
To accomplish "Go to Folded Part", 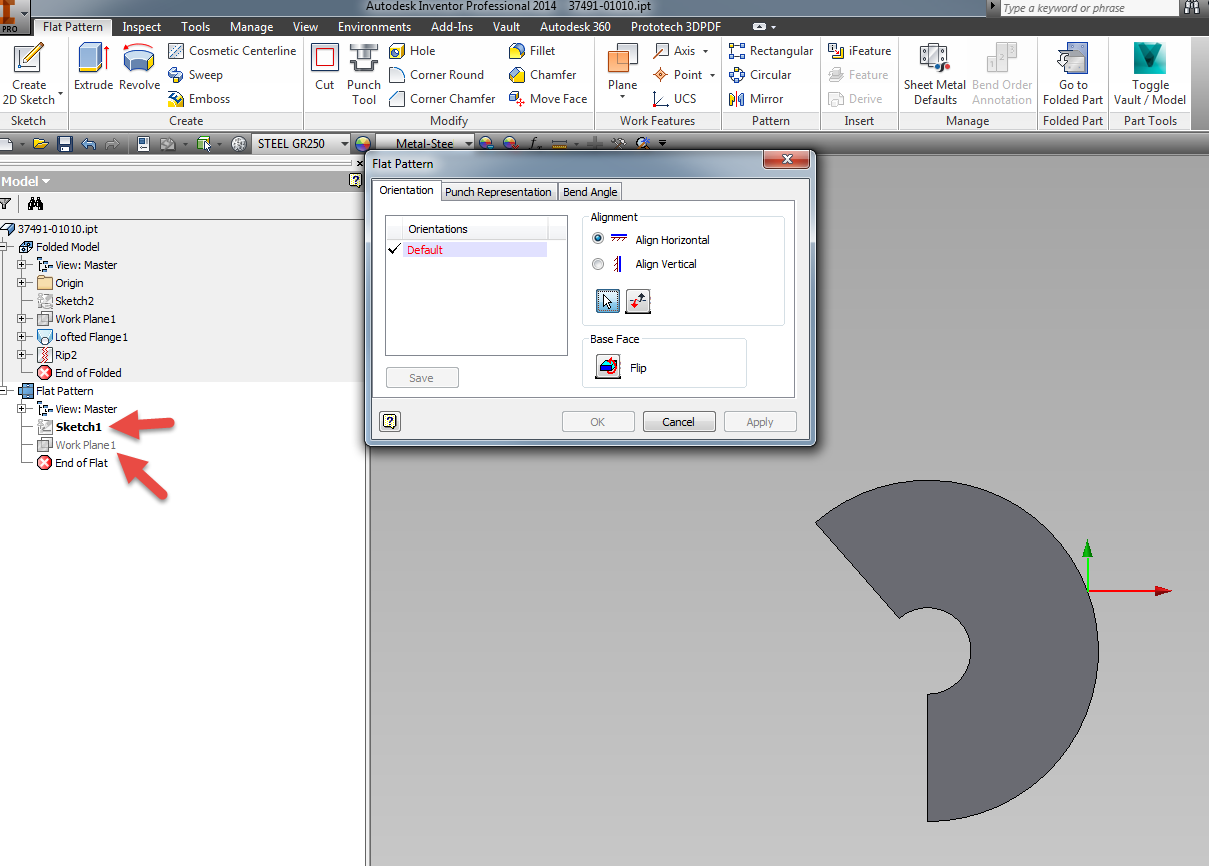I will coord(1073,74).
